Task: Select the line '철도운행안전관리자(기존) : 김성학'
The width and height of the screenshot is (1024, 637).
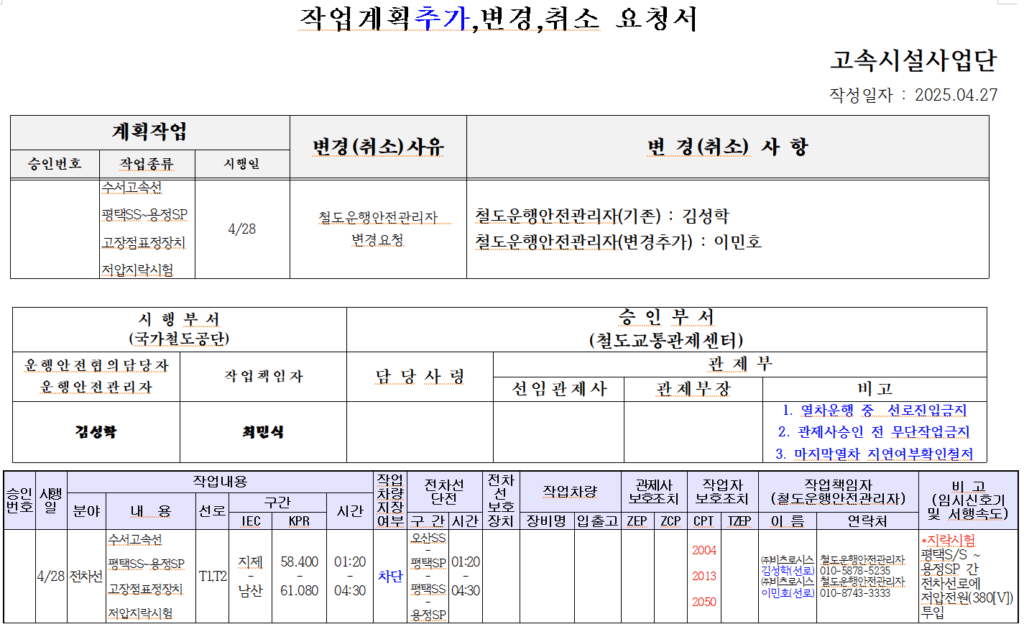Action: click(x=601, y=216)
